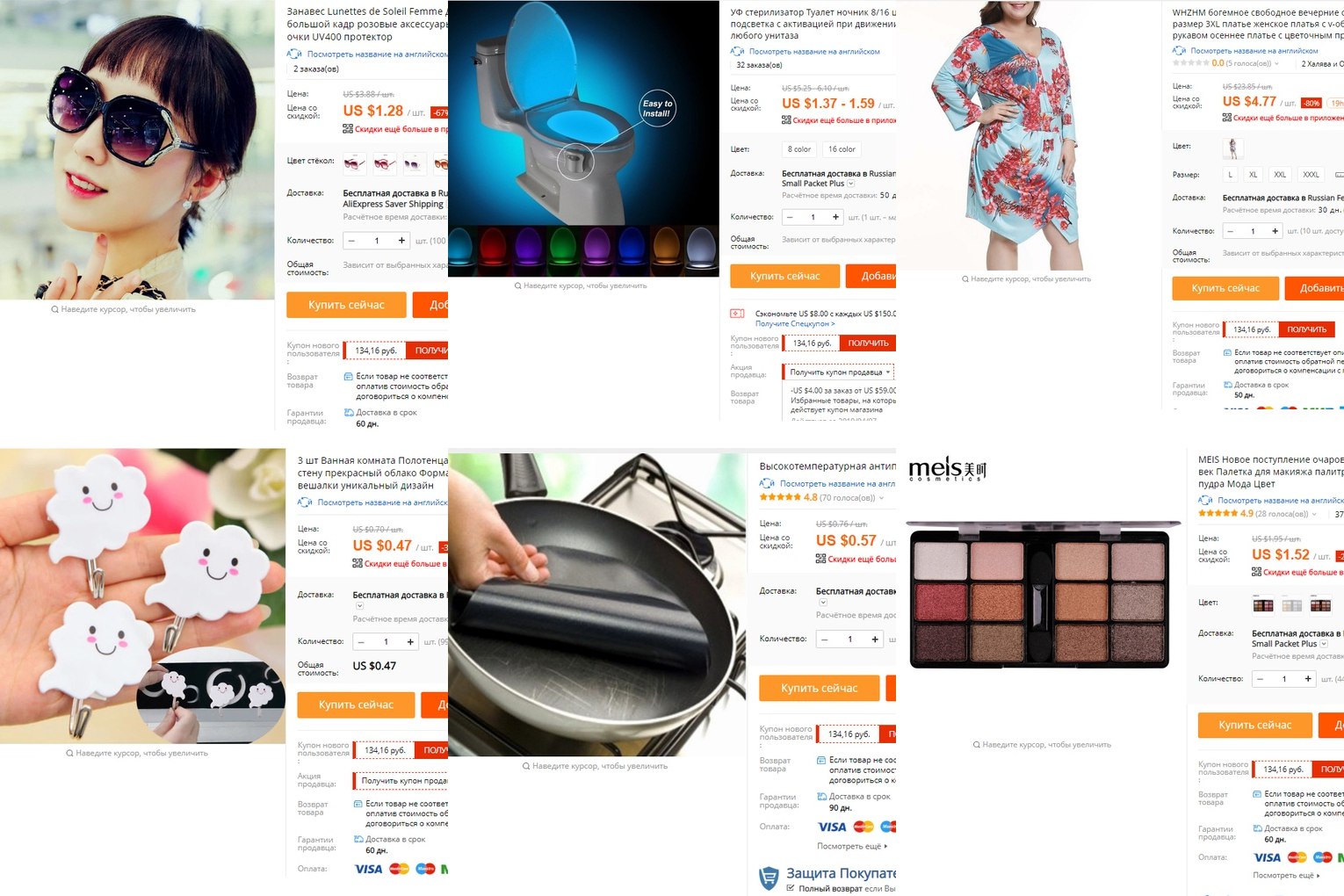Expand 'Small Packet Plus' shipping dropdown on toilet light

tap(850, 184)
